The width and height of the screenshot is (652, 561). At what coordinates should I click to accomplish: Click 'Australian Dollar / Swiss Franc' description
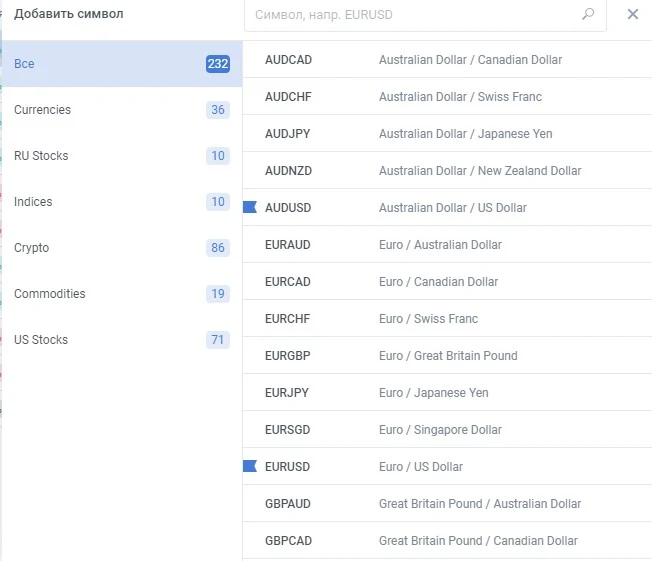(460, 97)
